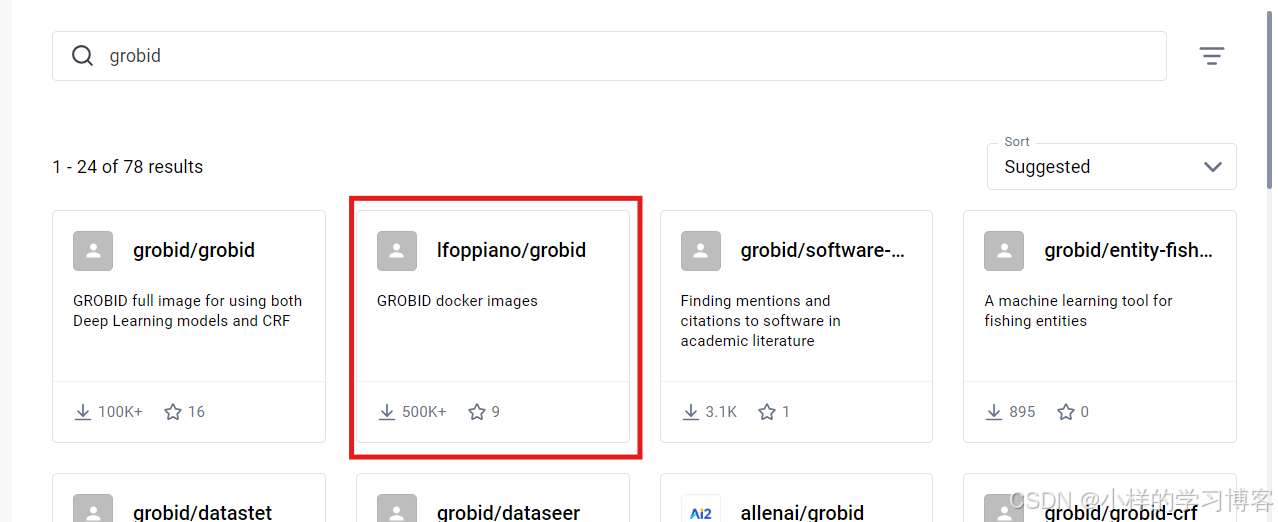The width and height of the screenshot is (1278, 522).
Task: Click the search magnifier icon
Action: click(82, 56)
